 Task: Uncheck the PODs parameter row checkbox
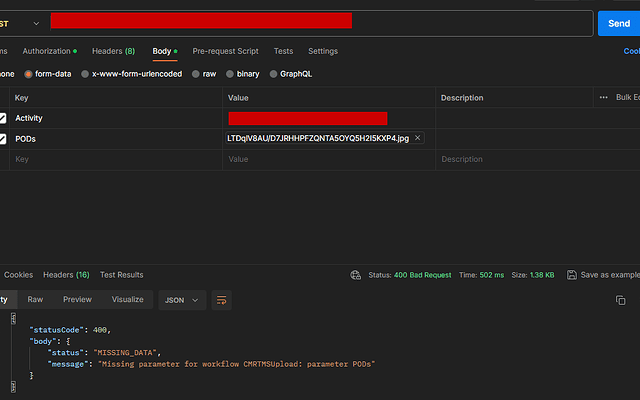point(3,139)
